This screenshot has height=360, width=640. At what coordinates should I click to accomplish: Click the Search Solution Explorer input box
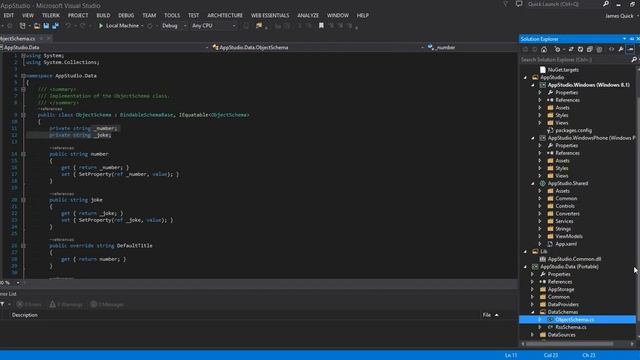(x=575, y=60)
